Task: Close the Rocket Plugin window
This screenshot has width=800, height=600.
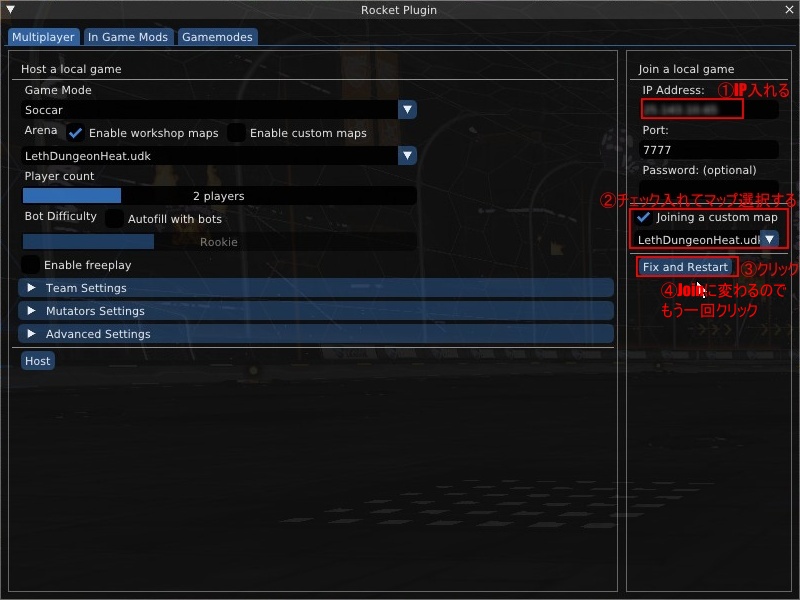Action: [x=789, y=10]
